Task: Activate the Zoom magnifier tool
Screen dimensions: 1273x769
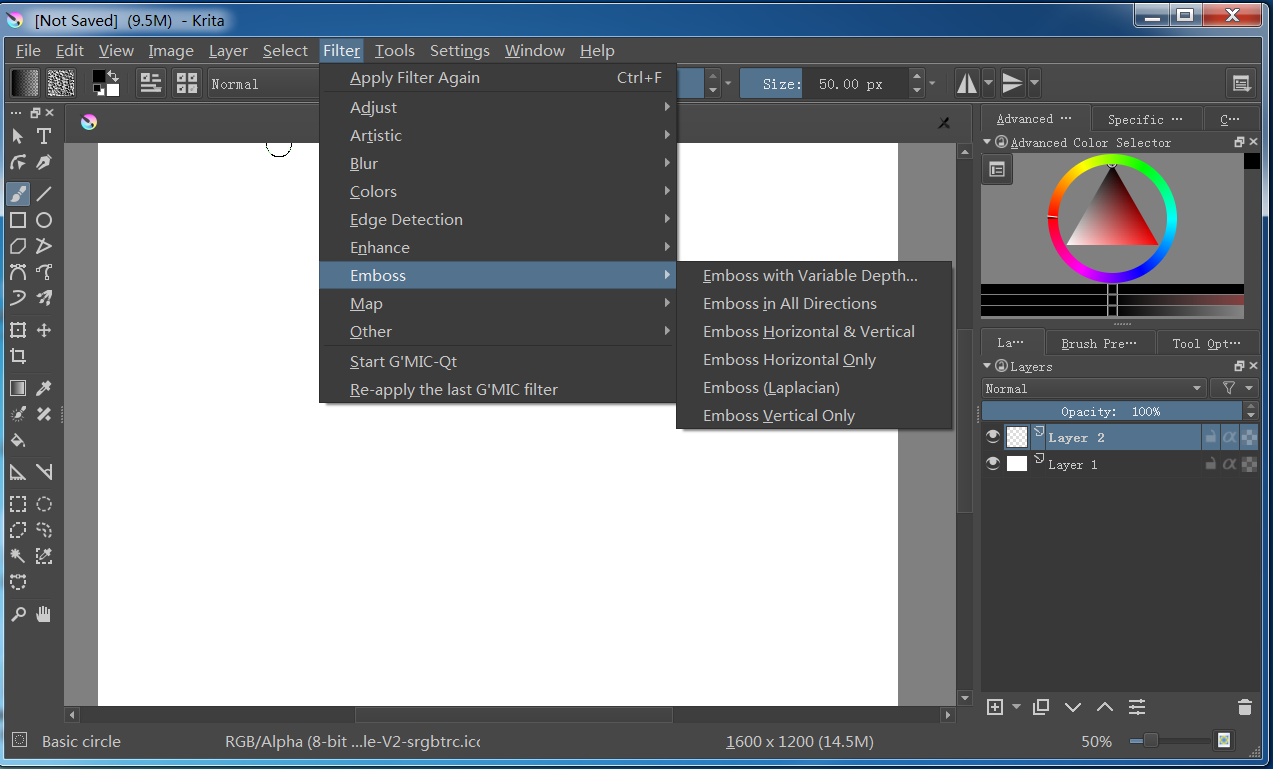Action: [x=18, y=614]
